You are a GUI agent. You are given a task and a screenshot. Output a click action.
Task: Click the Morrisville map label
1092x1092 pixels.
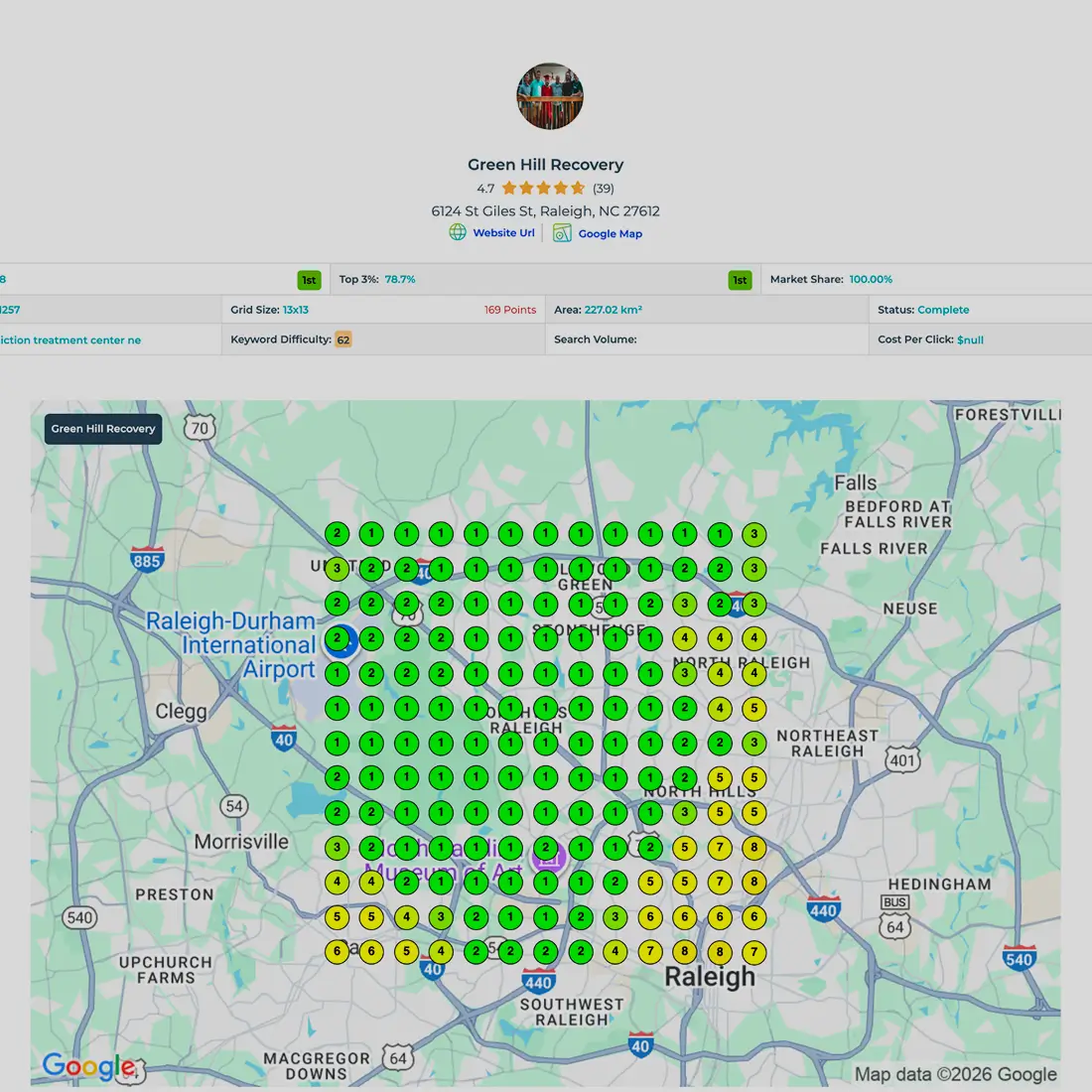tap(241, 841)
